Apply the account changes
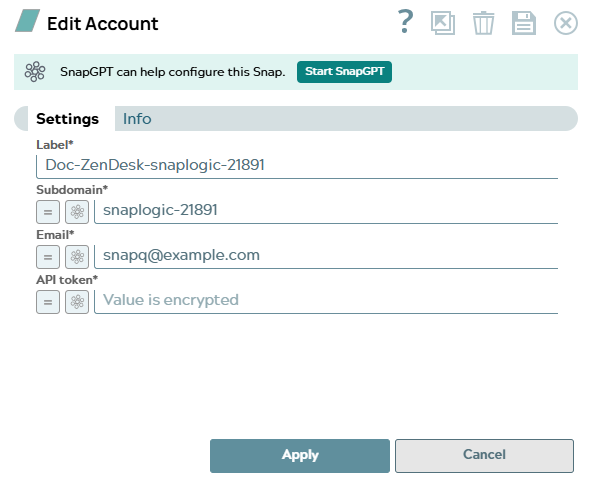This screenshot has width=592, height=490. click(300, 456)
